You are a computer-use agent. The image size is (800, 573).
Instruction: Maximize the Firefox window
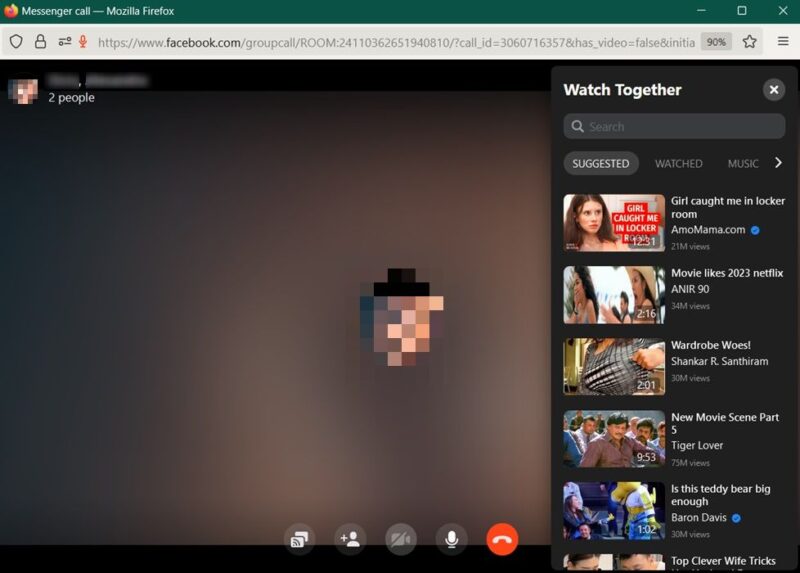pos(742,11)
